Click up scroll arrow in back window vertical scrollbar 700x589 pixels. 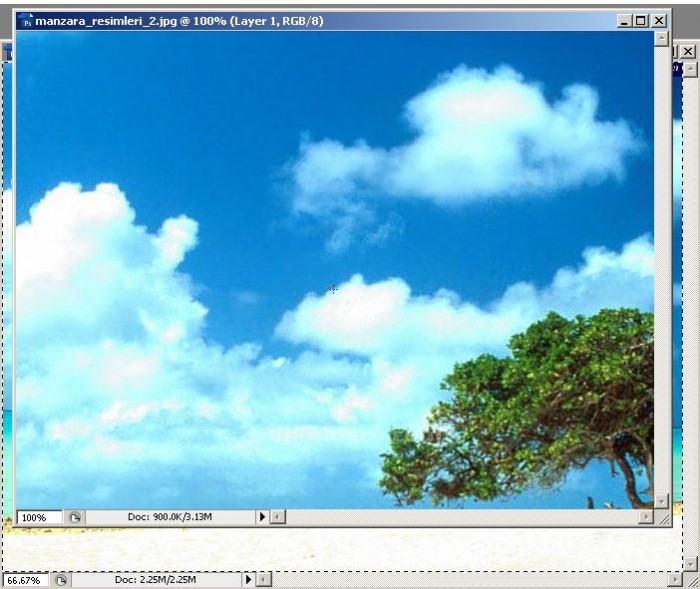[x=690, y=69]
